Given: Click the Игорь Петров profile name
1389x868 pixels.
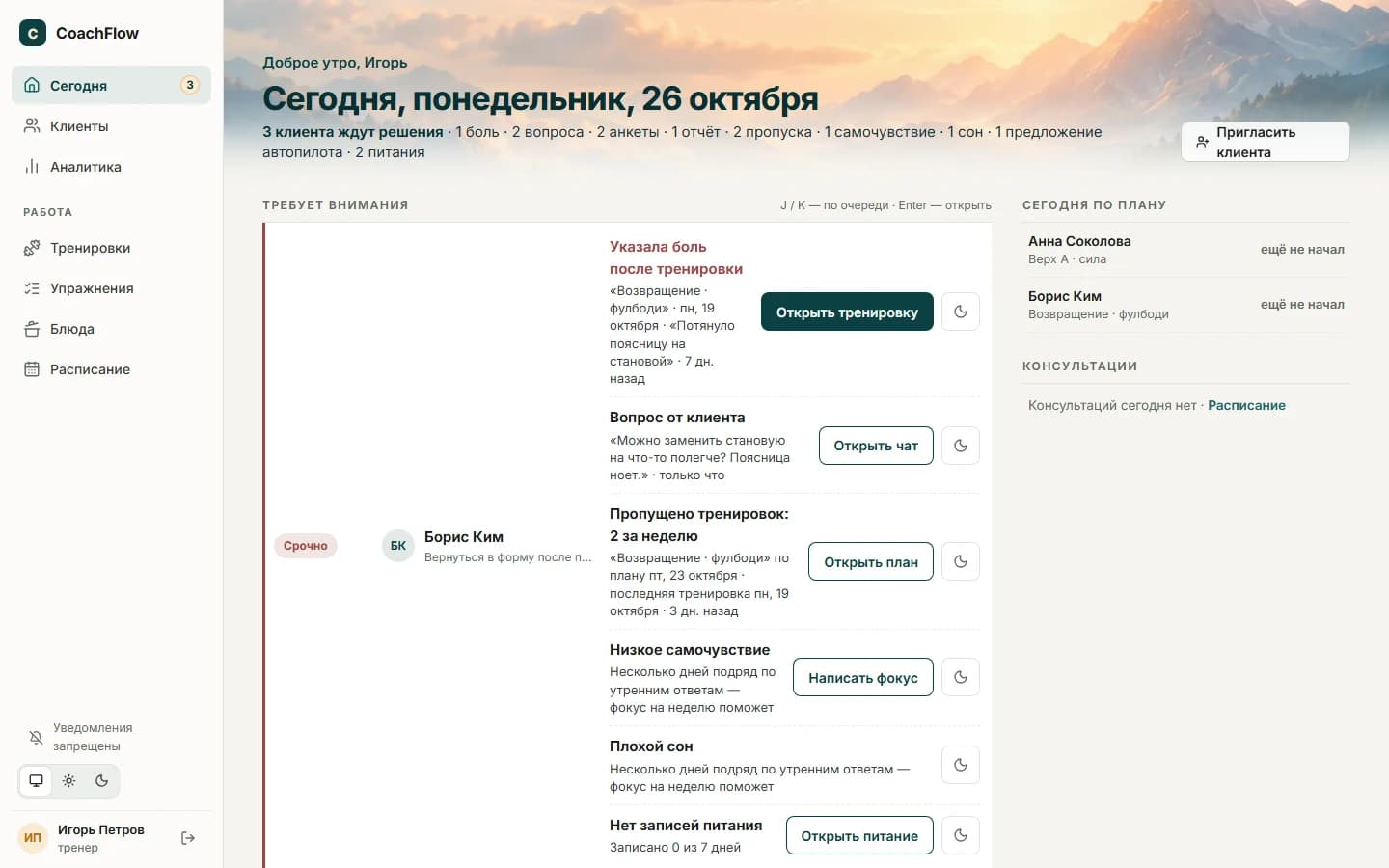Looking at the screenshot, I should tap(101, 829).
